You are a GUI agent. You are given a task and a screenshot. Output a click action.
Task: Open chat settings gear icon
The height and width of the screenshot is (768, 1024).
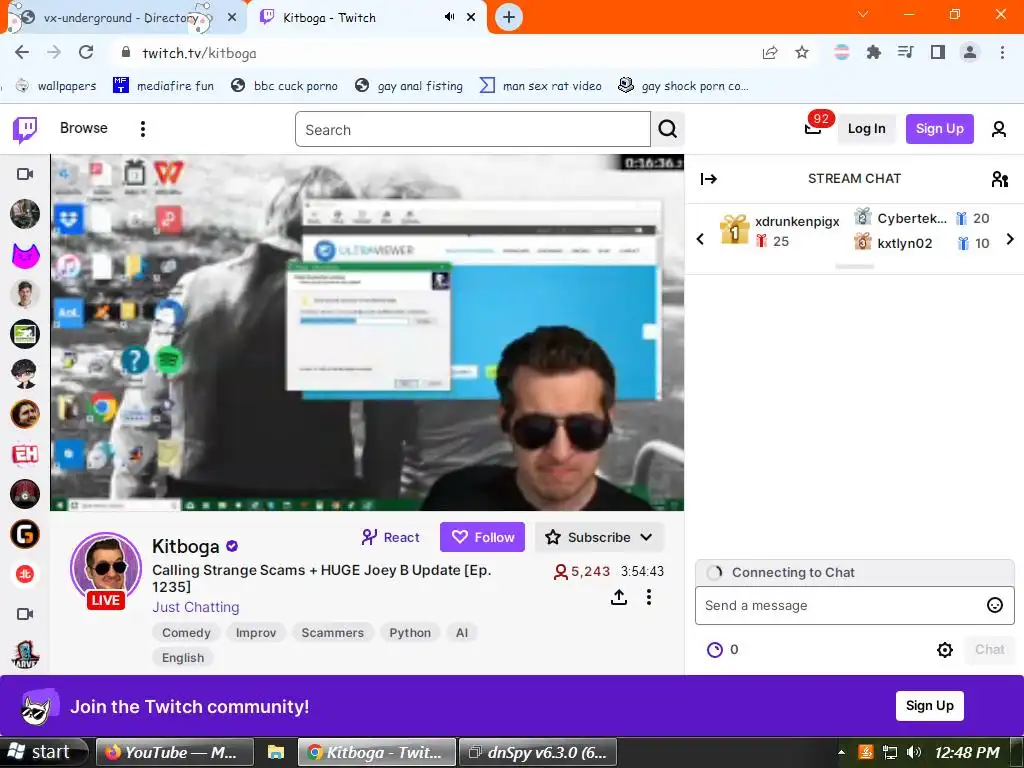(x=944, y=650)
